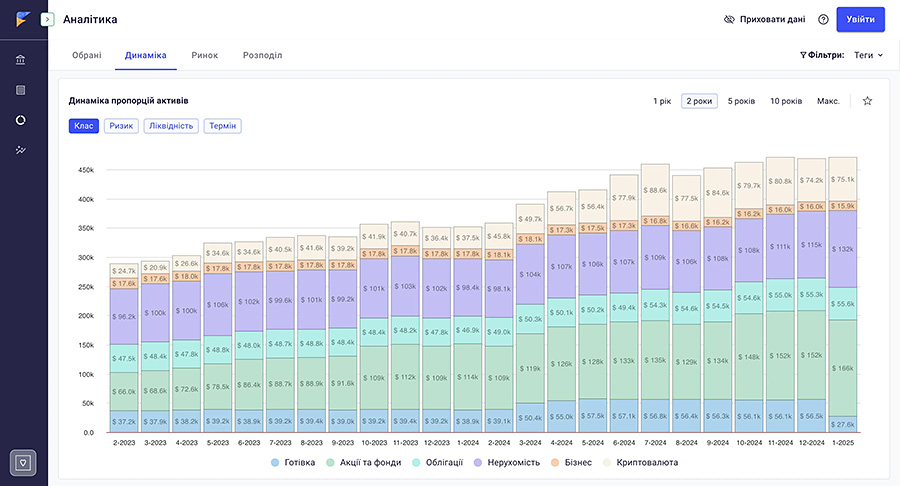900x486 pixels.
Task: Select the 5 років time range
Action: pos(741,101)
